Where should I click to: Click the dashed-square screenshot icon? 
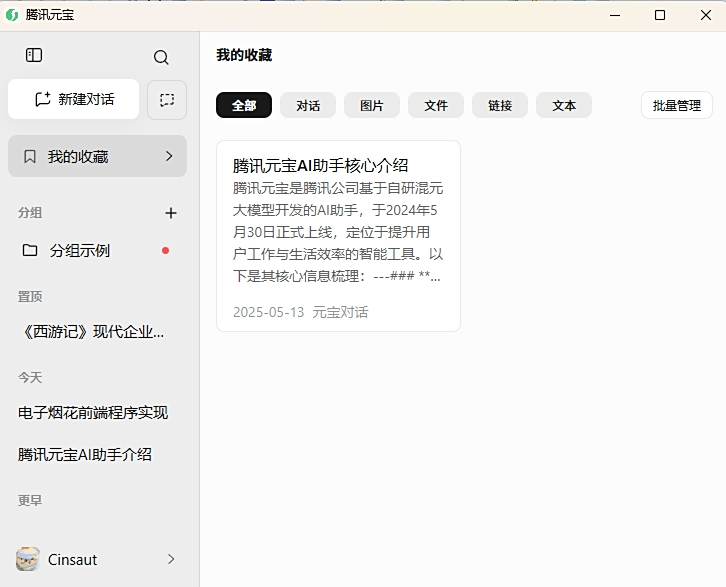click(x=167, y=100)
